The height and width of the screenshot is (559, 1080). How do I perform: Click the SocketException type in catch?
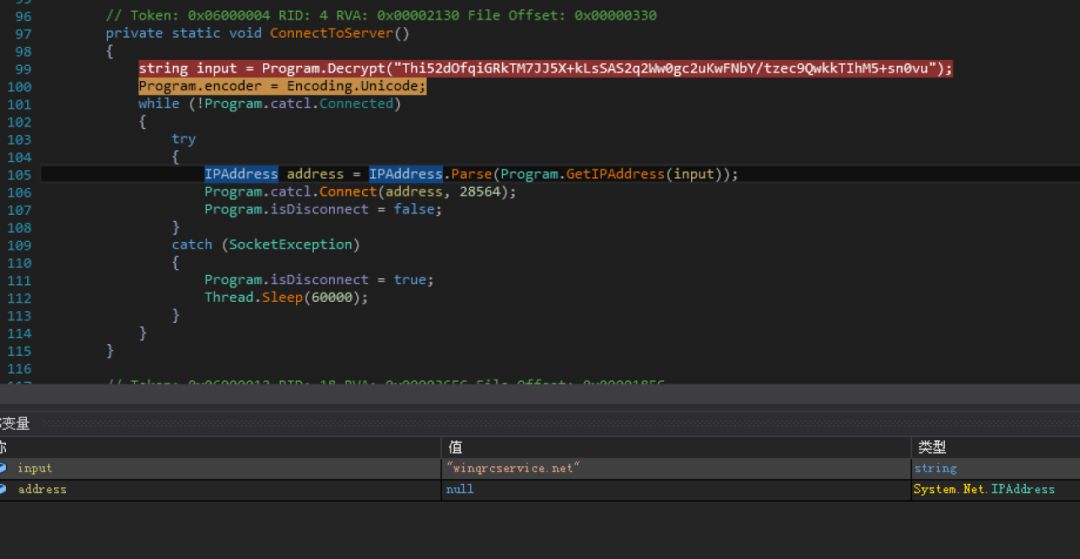(290, 244)
